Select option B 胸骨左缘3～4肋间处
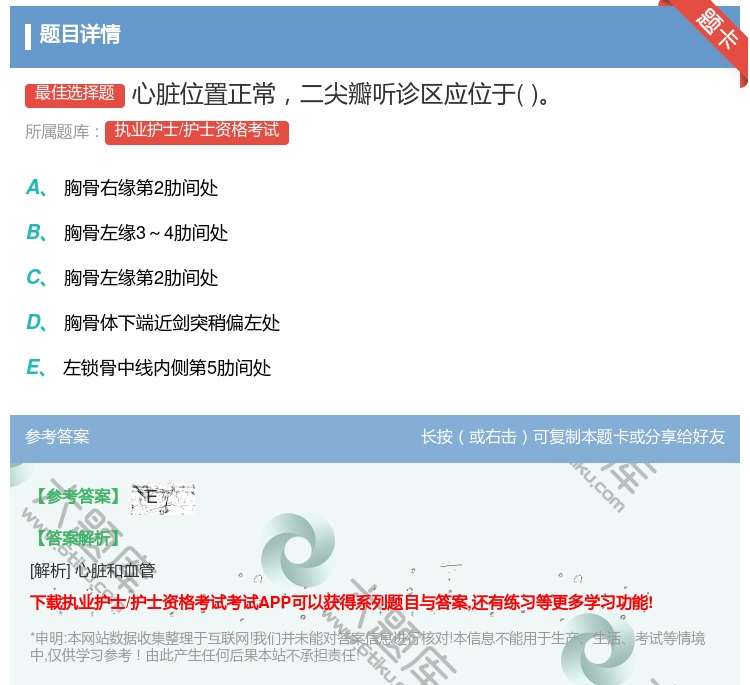750x685 pixels. tap(127, 233)
